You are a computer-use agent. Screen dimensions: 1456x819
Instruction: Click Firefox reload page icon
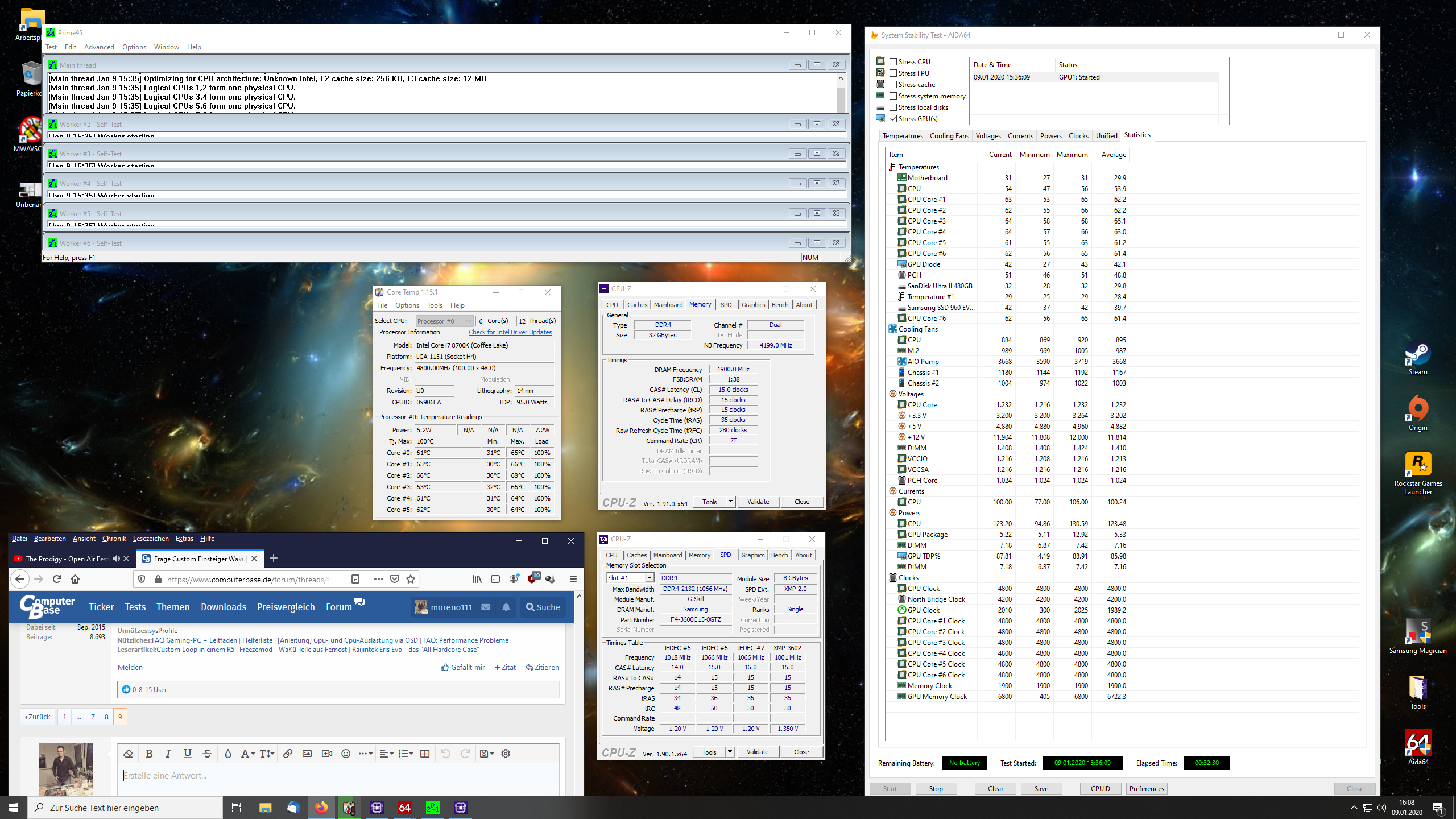tap(57, 579)
